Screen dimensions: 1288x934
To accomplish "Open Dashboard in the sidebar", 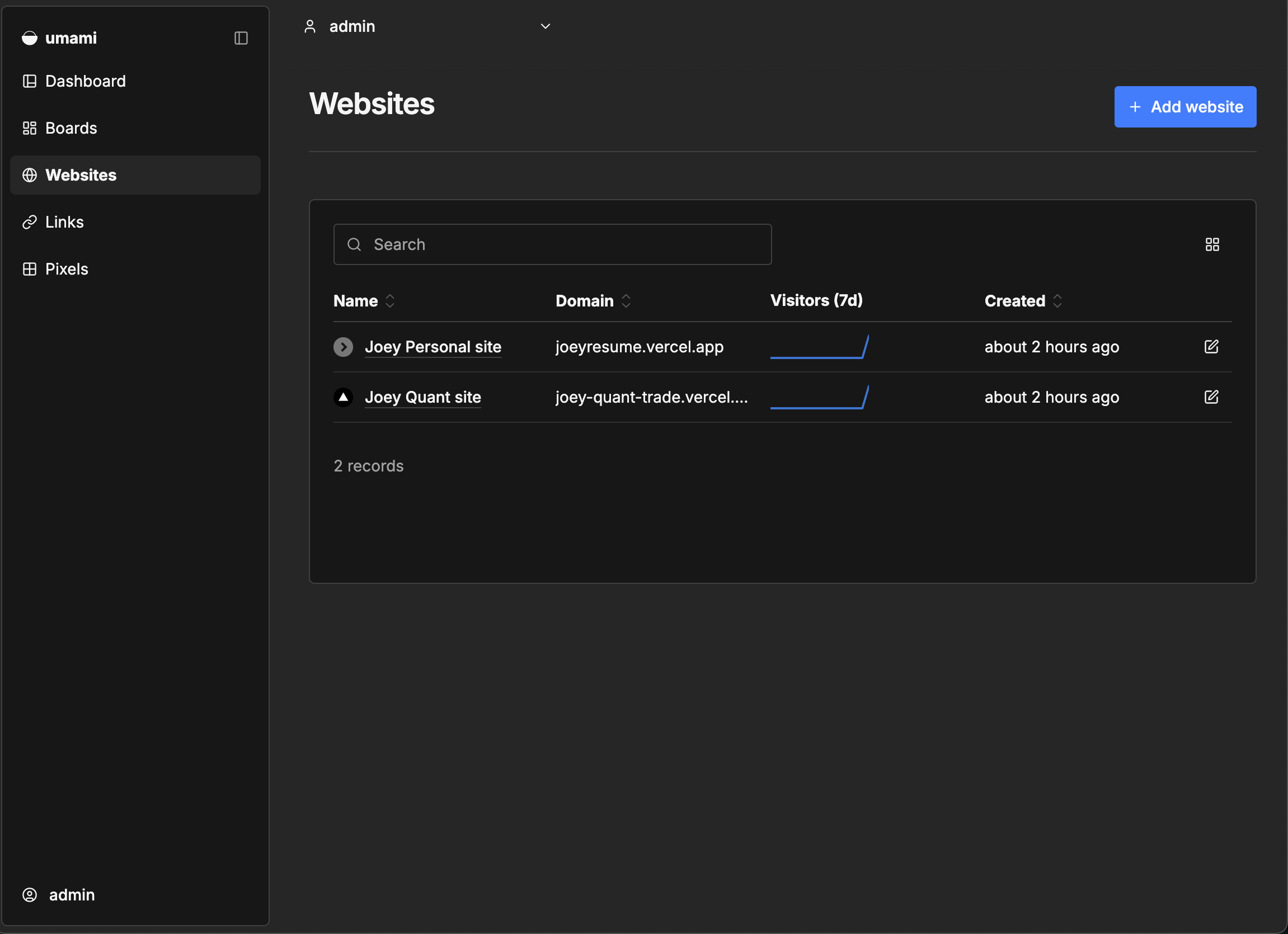I will [135, 81].
